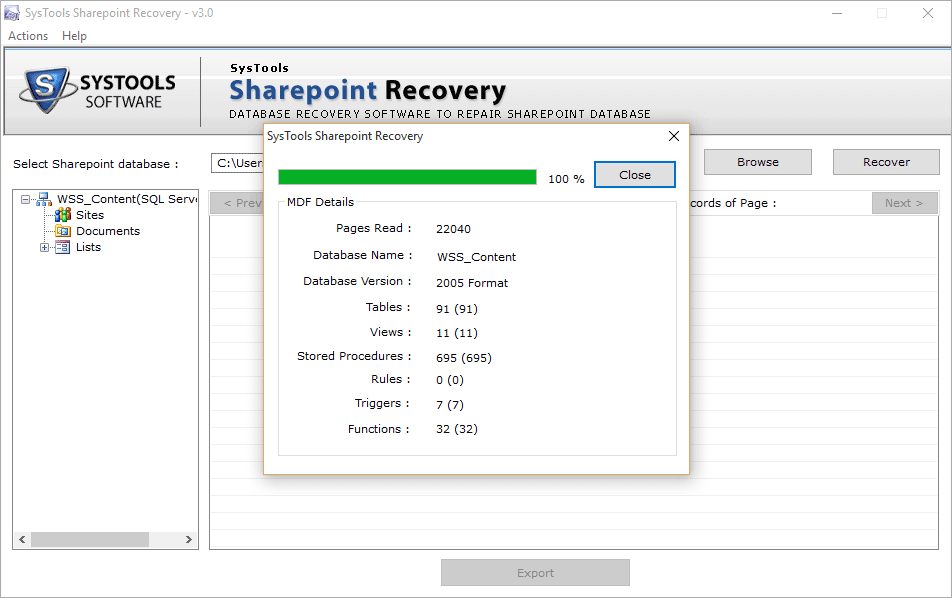Click the Export button

[535, 573]
